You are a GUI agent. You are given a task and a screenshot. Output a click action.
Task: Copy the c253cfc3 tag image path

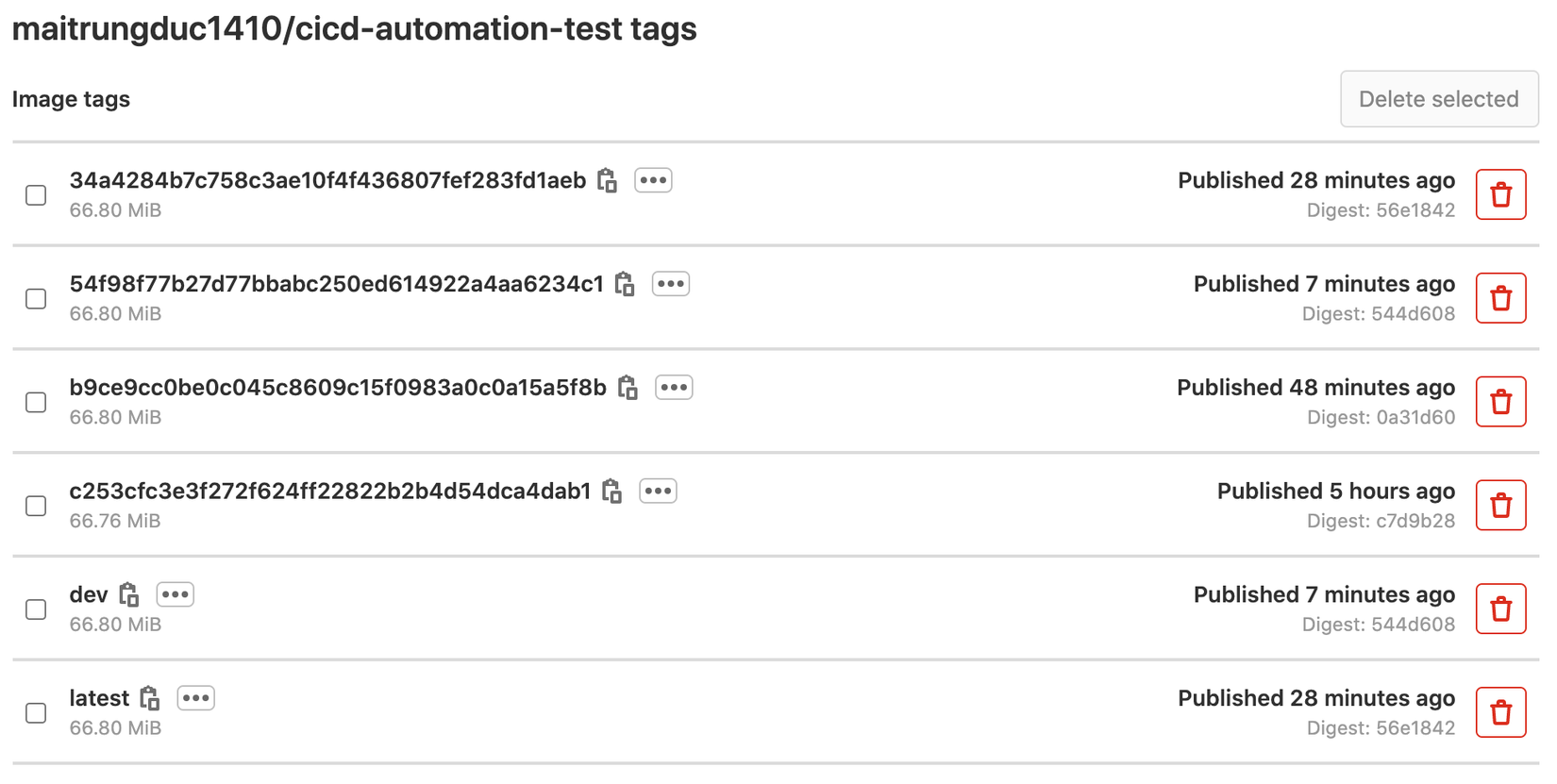coord(612,492)
